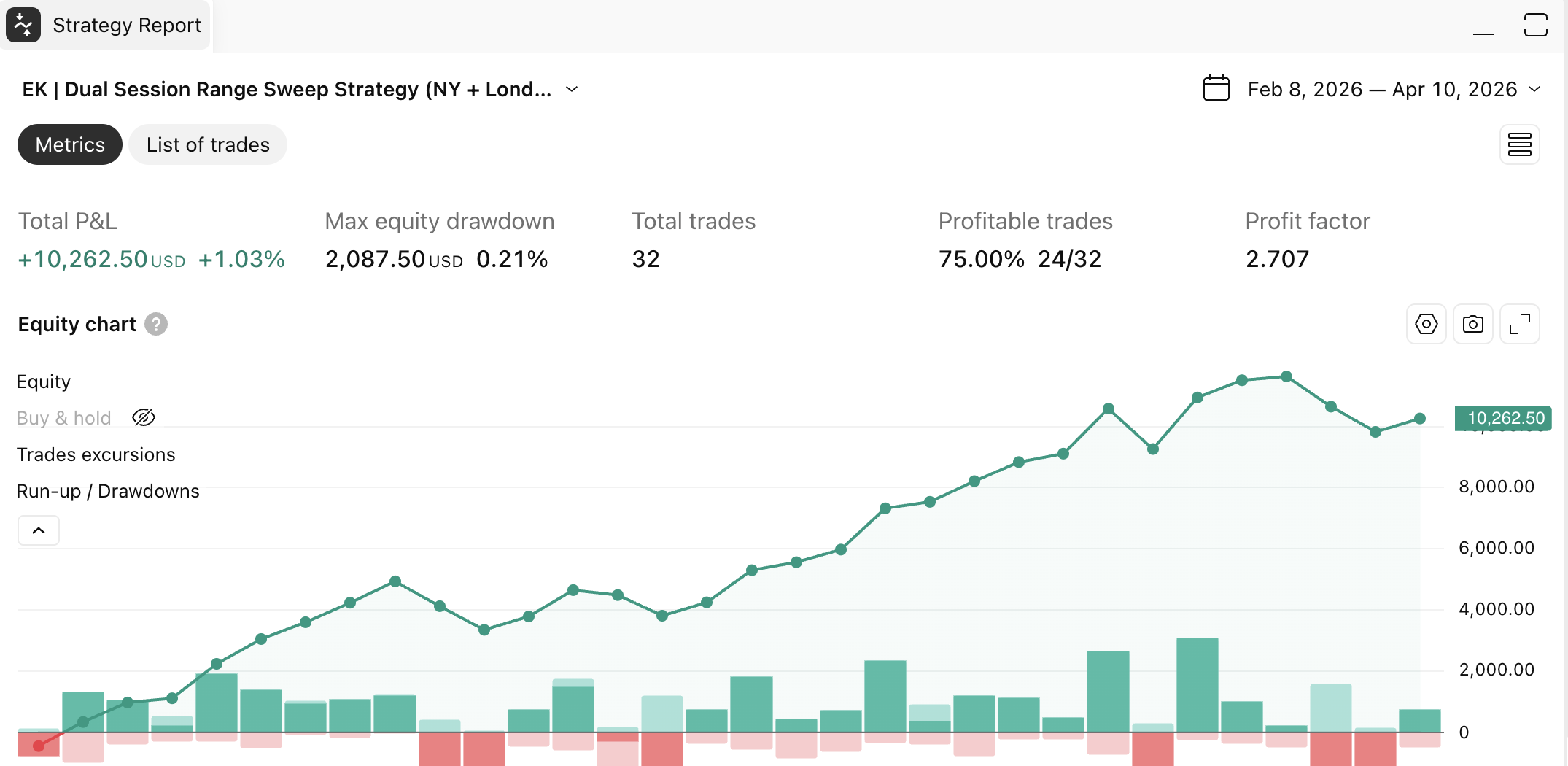This screenshot has width=1568, height=766.
Task: Take a snapshot with the camera icon
Action: coord(1472,324)
